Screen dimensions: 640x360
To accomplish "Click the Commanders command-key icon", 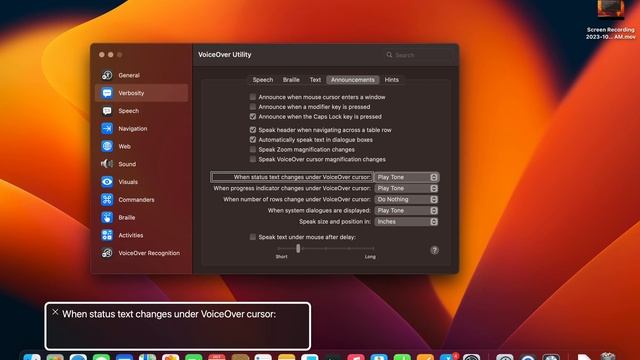I will click(x=107, y=200).
